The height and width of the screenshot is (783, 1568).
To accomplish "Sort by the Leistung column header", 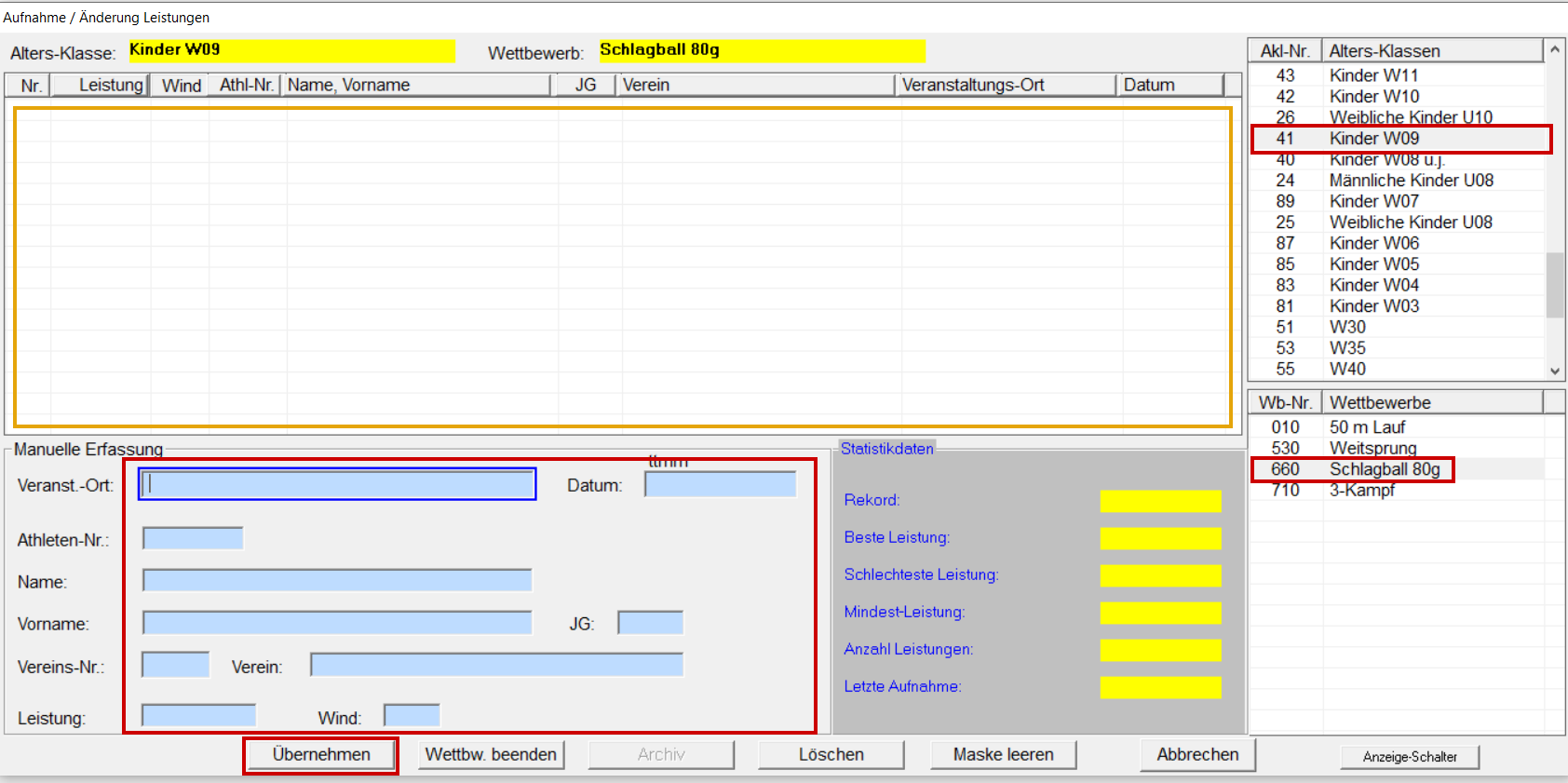I will tap(101, 86).
